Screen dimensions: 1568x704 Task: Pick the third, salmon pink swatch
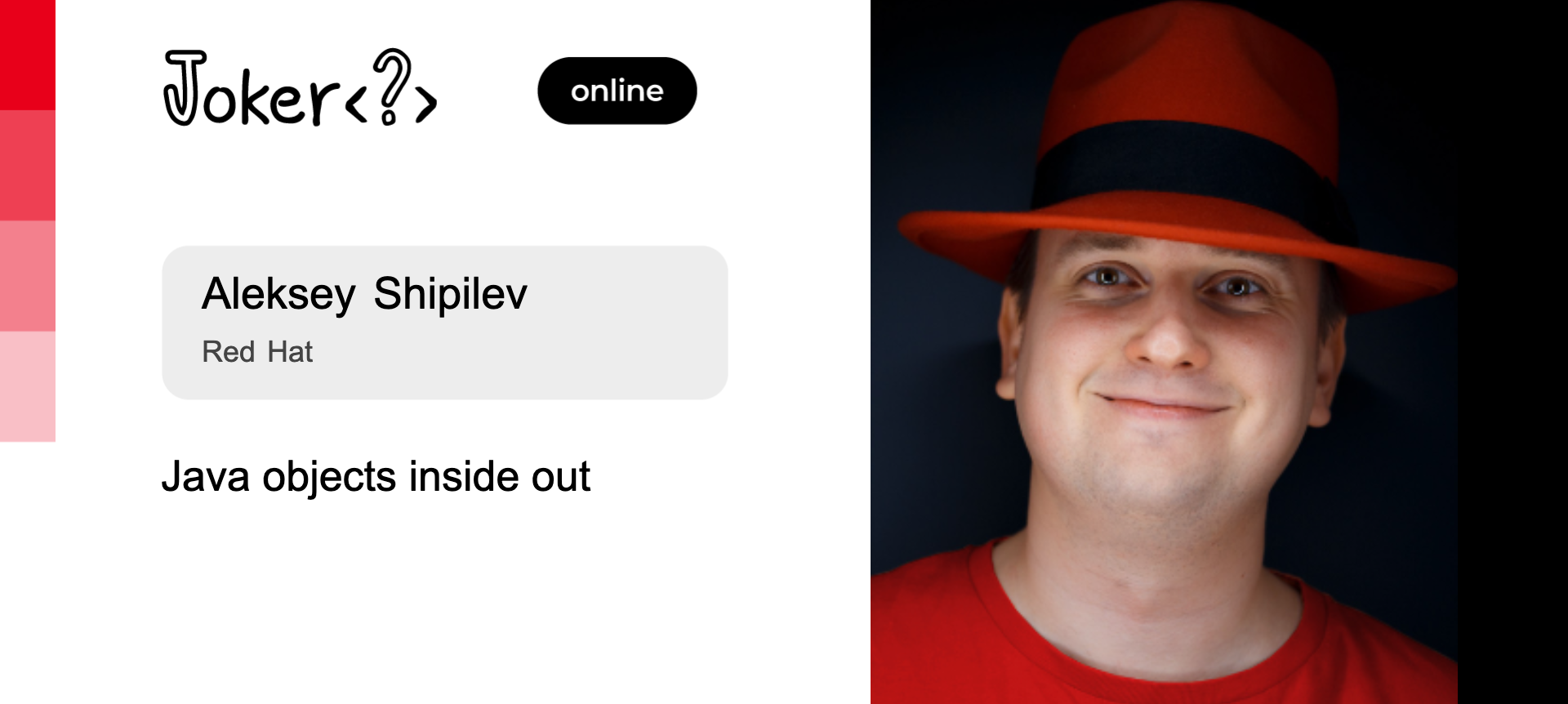[x=28, y=276]
